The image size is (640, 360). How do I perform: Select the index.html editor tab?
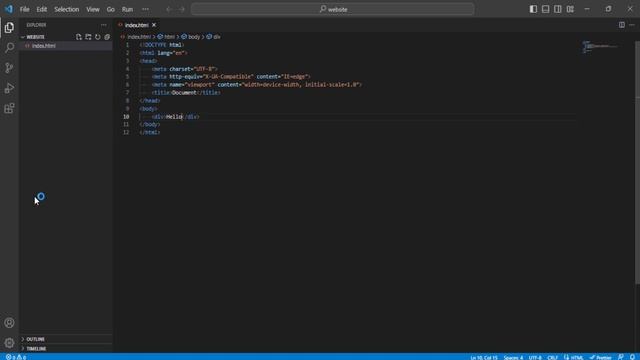[x=136, y=25]
